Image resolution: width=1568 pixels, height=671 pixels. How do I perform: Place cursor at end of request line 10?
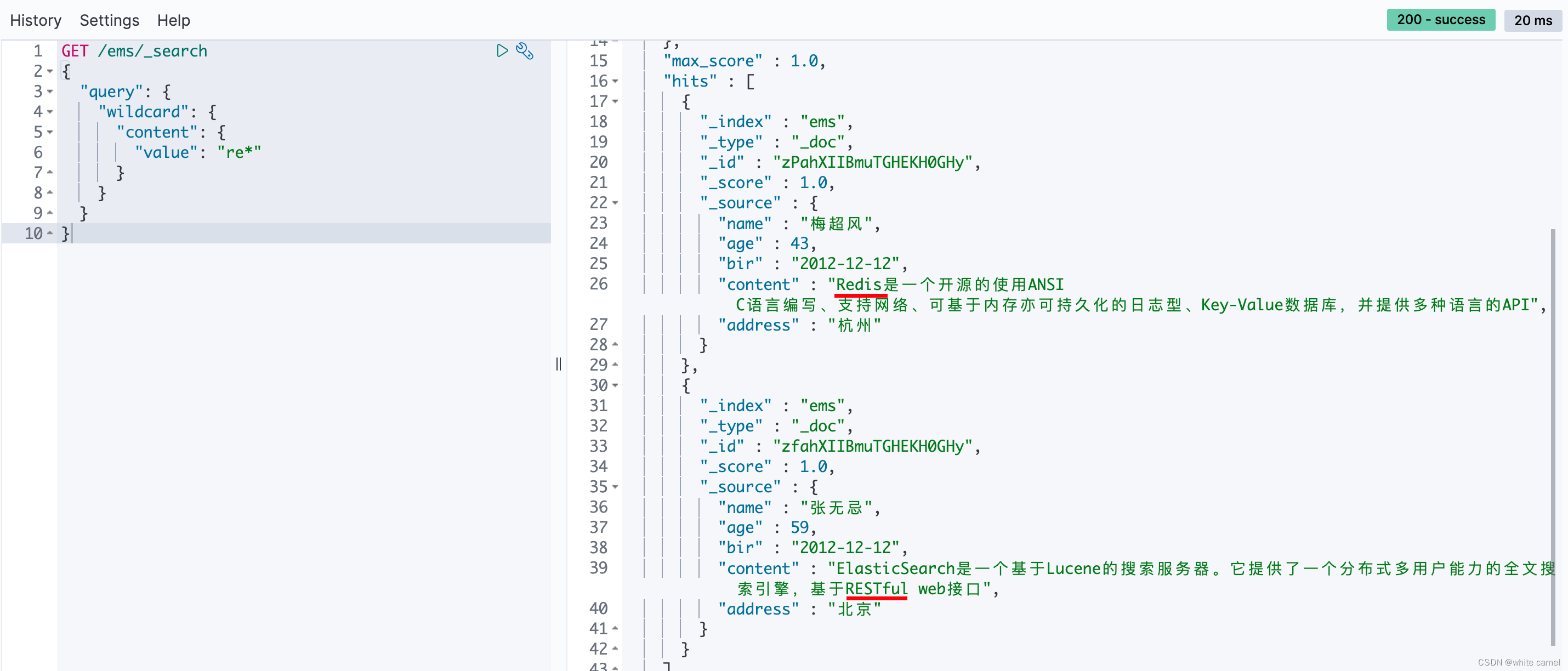click(x=72, y=234)
